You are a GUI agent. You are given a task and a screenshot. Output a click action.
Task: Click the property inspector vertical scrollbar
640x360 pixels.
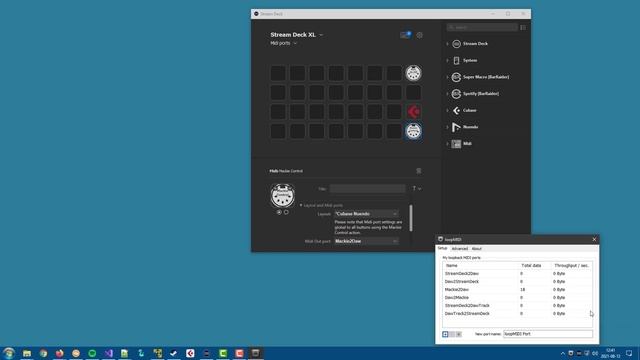click(x=411, y=218)
